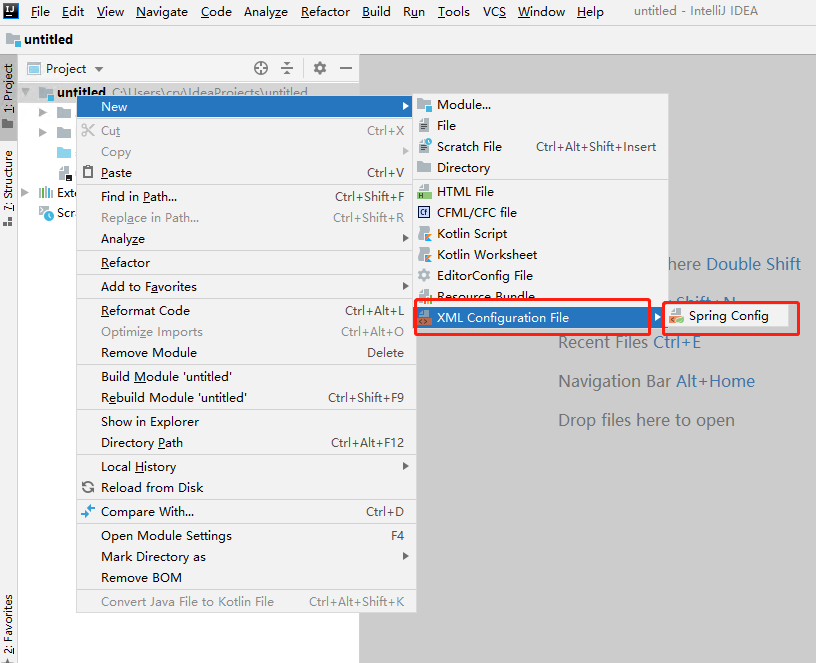Open the Edit menu
This screenshot has height=663, width=816.
pos(73,11)
